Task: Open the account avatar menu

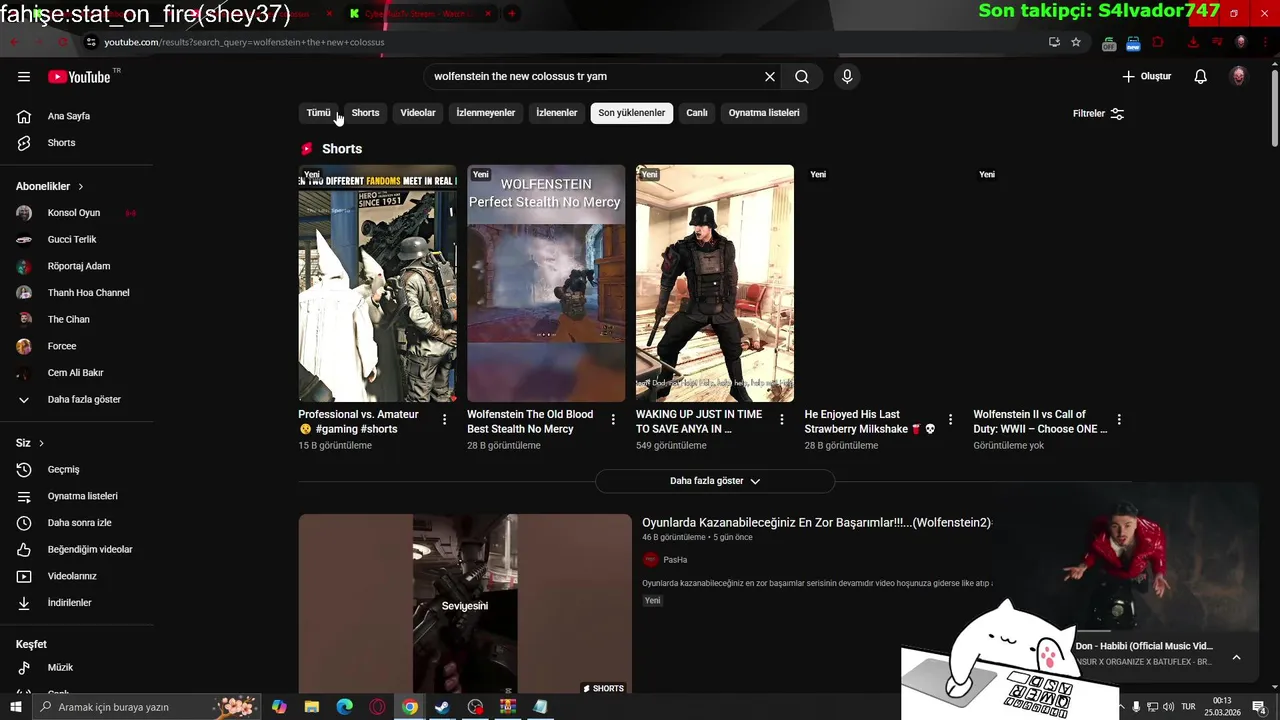Action: pyautogui.click(x=1238, y=77)
